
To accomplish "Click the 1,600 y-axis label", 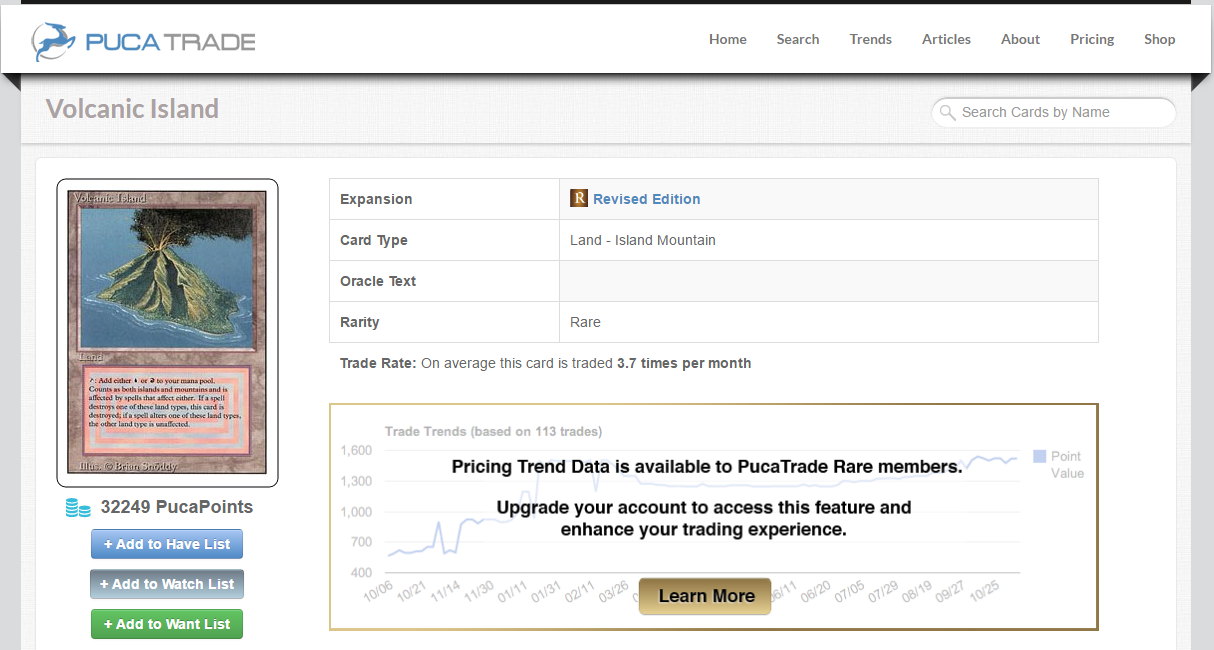I will (x=356, y=450).
